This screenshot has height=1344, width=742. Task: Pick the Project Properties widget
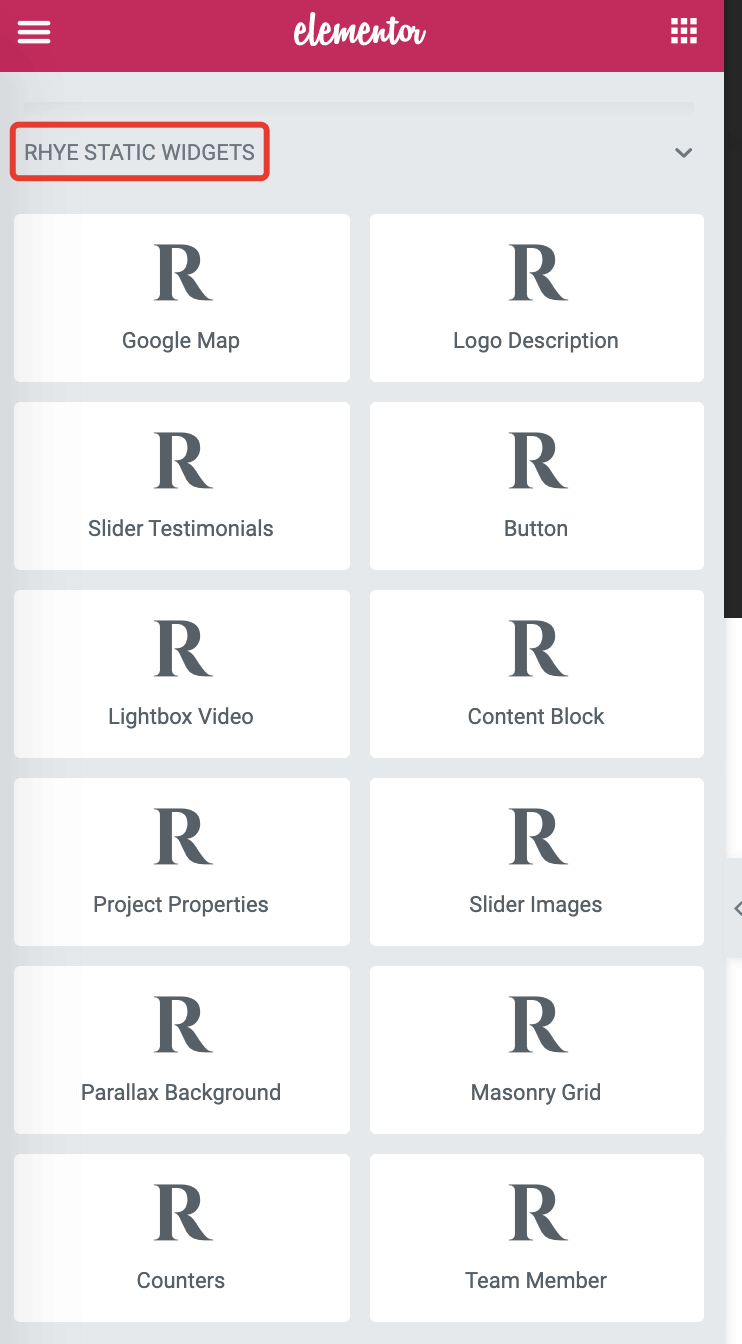tap(182, 862)
